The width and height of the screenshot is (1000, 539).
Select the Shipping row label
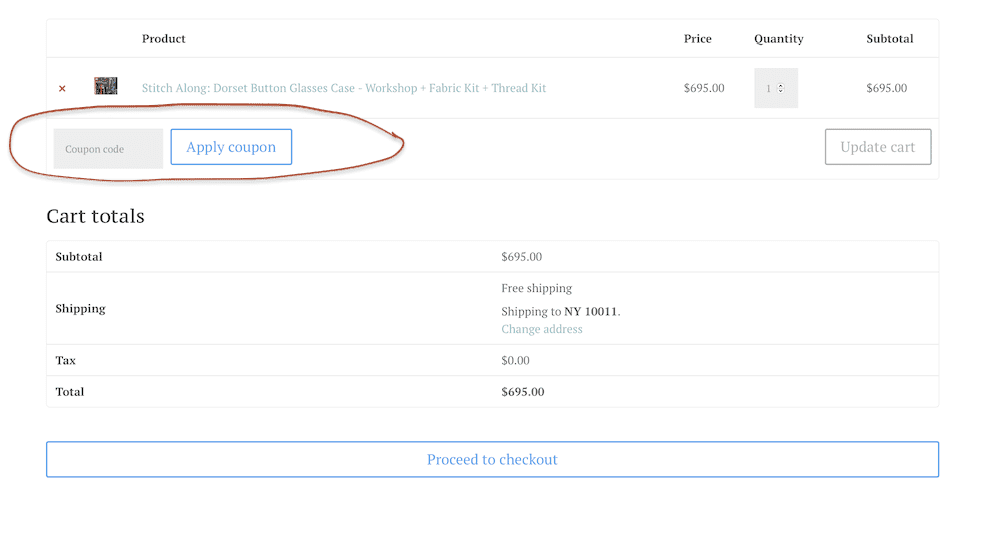[x=80, y=309]
